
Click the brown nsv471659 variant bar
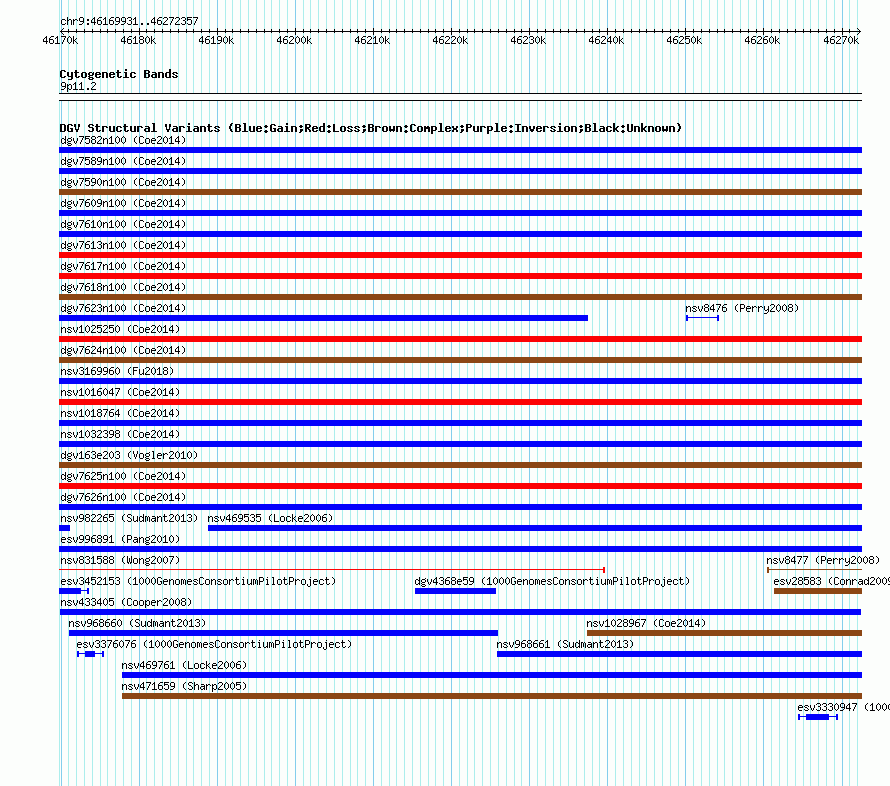pyautogui.click(x=492, y=696)
